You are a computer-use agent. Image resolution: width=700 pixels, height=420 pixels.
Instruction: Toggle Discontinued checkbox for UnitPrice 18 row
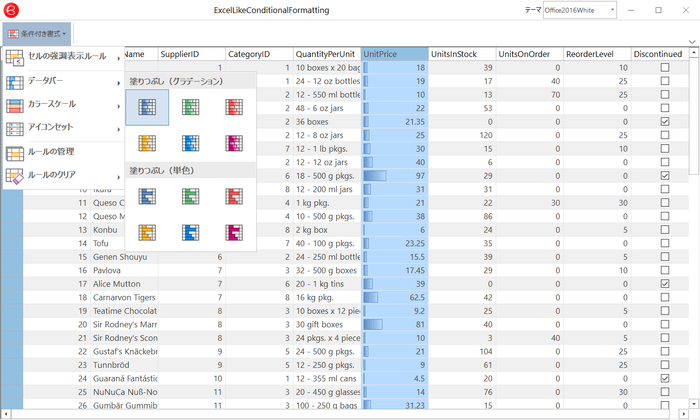pyautogui.click(x=665, y=67)
